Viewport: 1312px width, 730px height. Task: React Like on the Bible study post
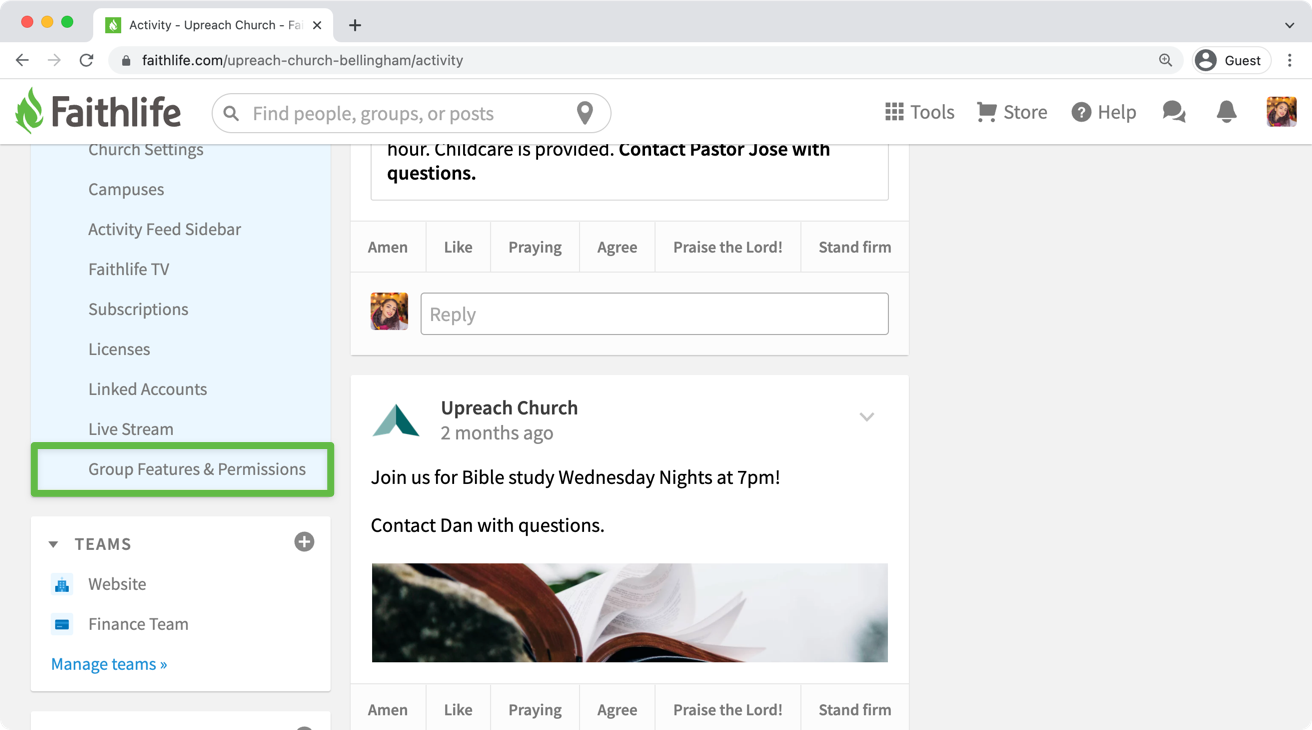pos(458,709)
